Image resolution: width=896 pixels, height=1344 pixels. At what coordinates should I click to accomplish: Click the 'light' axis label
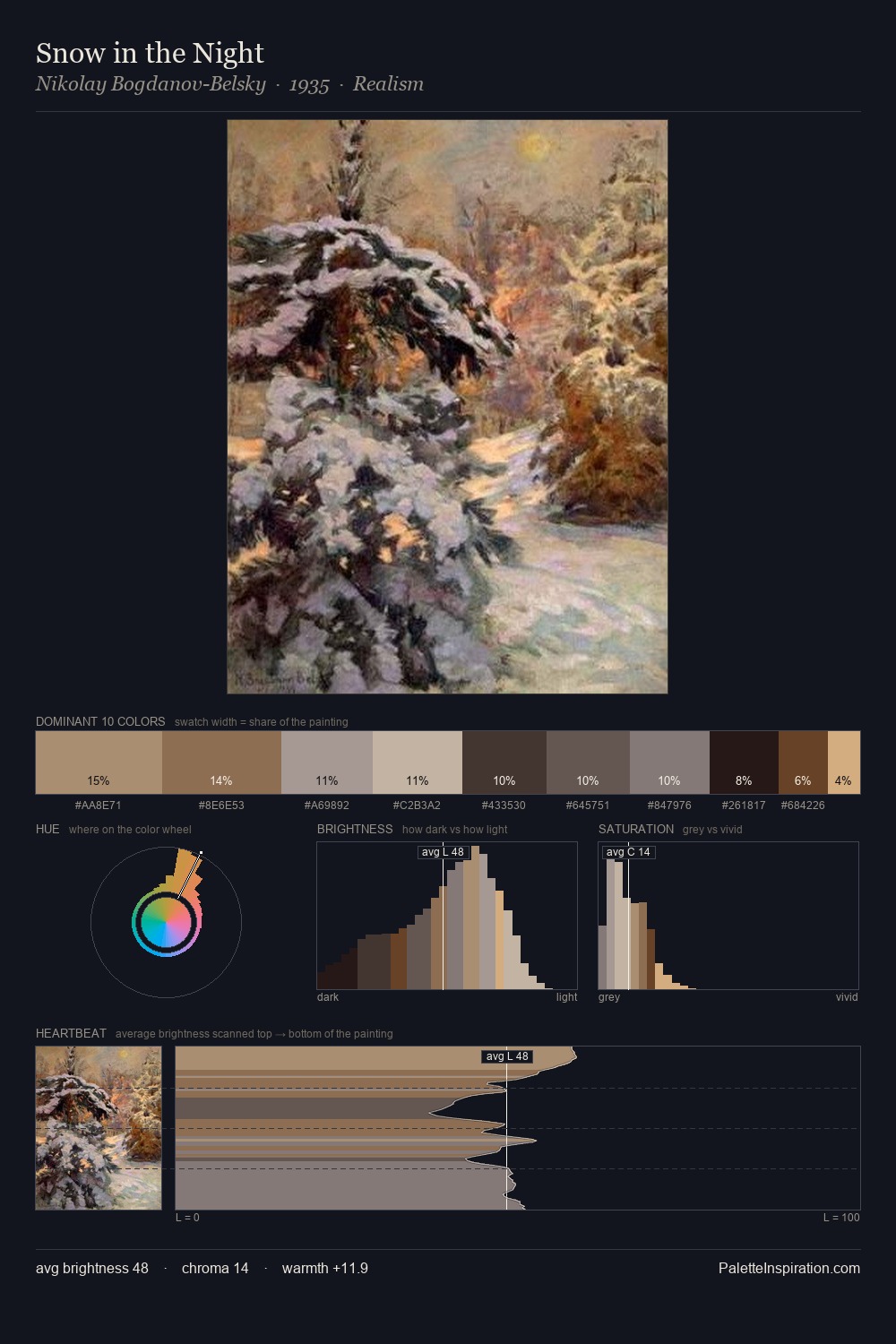click(x=567, y=997)
